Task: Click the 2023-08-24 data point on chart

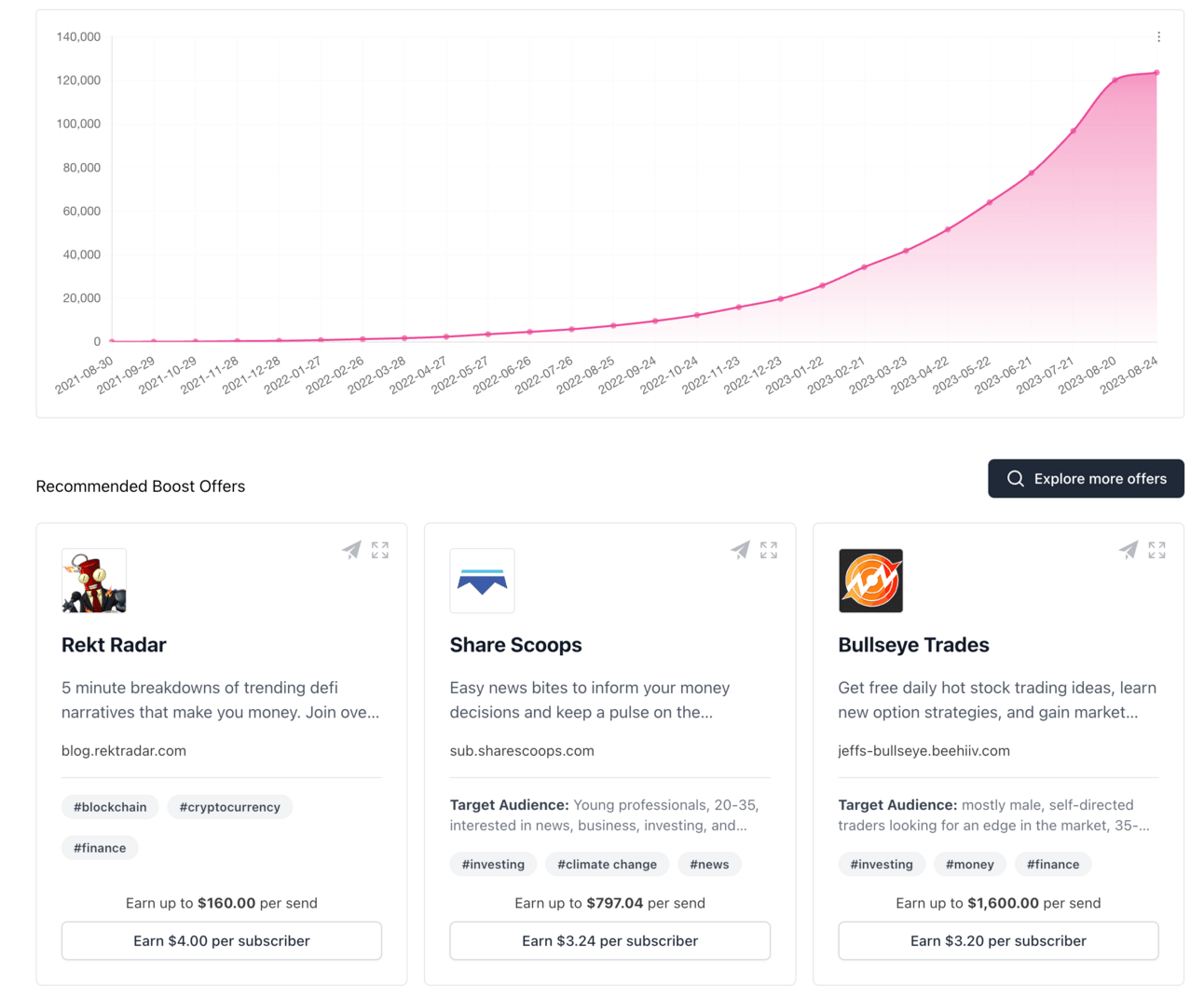Action: point(1157,73)
